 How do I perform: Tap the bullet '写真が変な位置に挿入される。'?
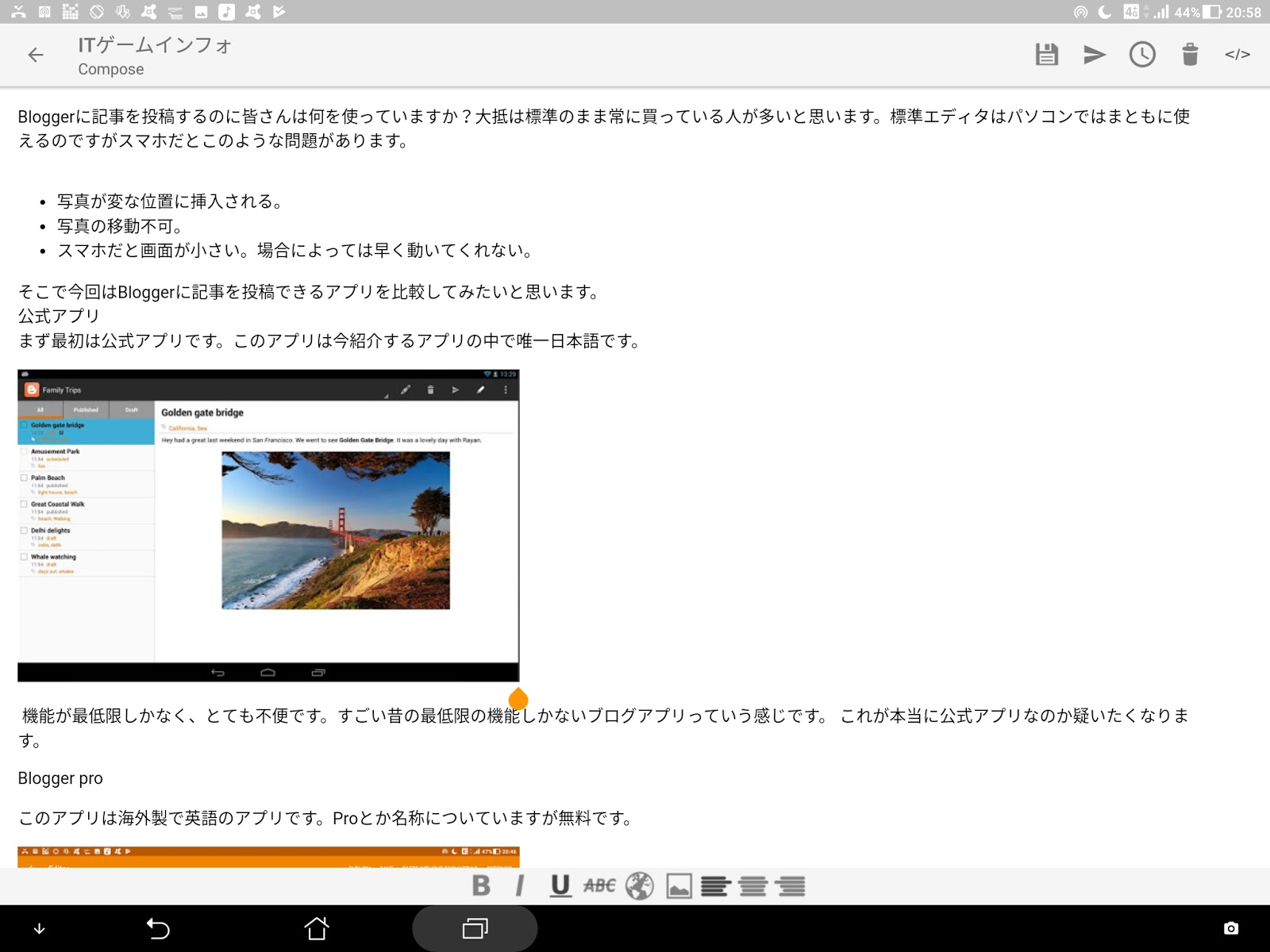[x=170, y=202]
